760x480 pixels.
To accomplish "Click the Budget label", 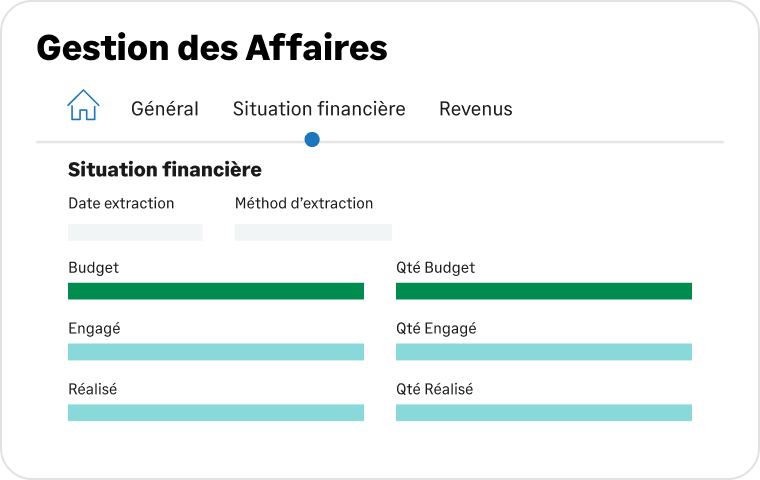I will pos(94,268).
